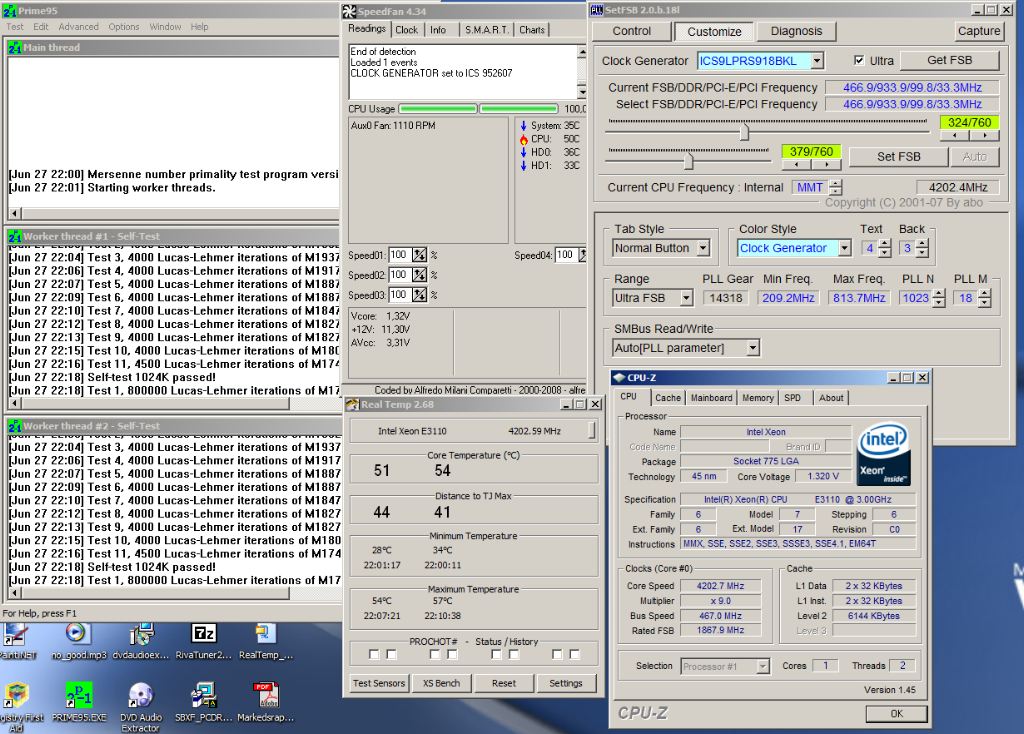Switch to SpeedFan Clock tab
Viewport: 1024px width, 734px height.
406,29
